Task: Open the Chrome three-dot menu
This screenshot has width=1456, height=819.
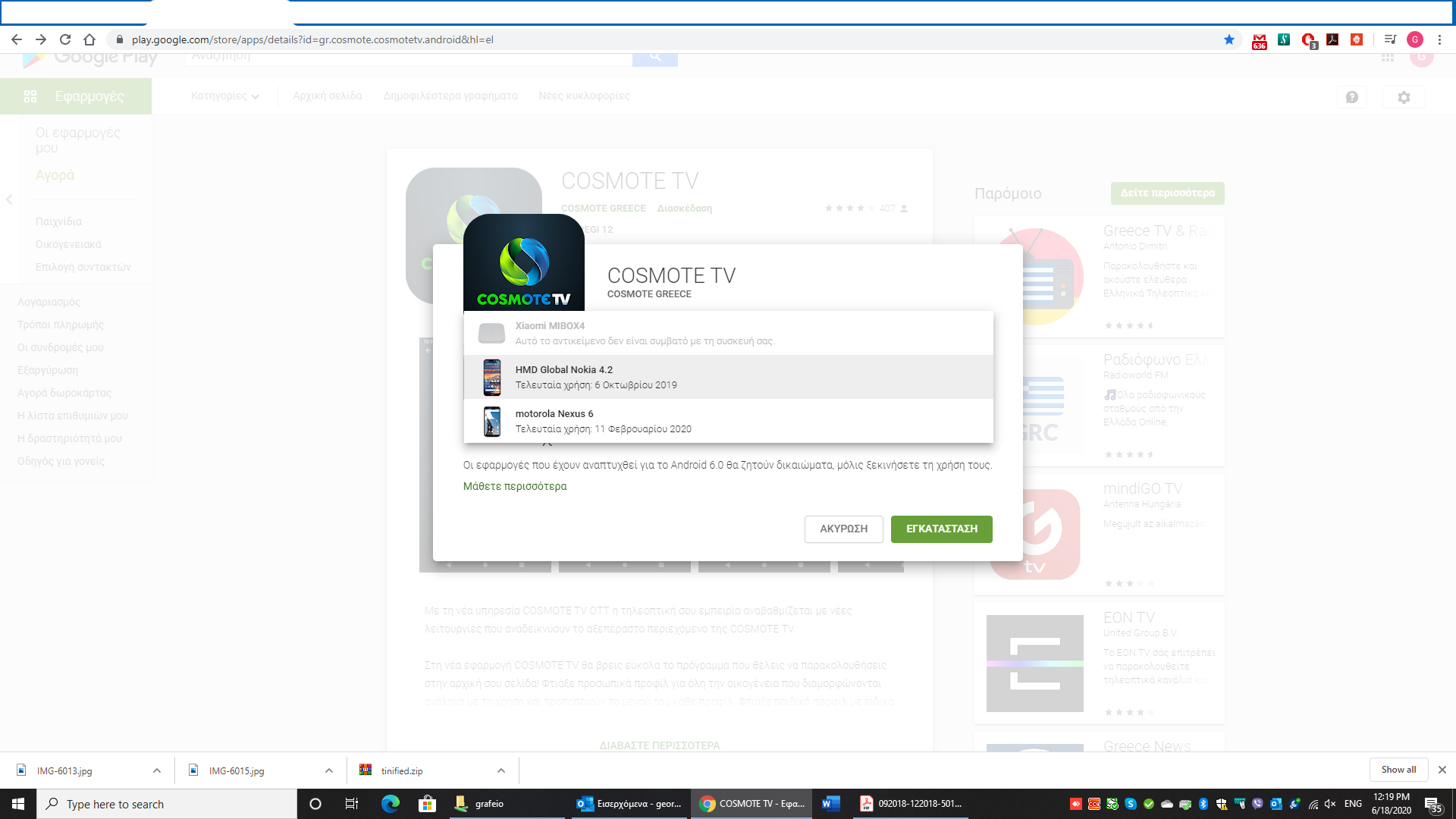Action: tap(1439, 39)
